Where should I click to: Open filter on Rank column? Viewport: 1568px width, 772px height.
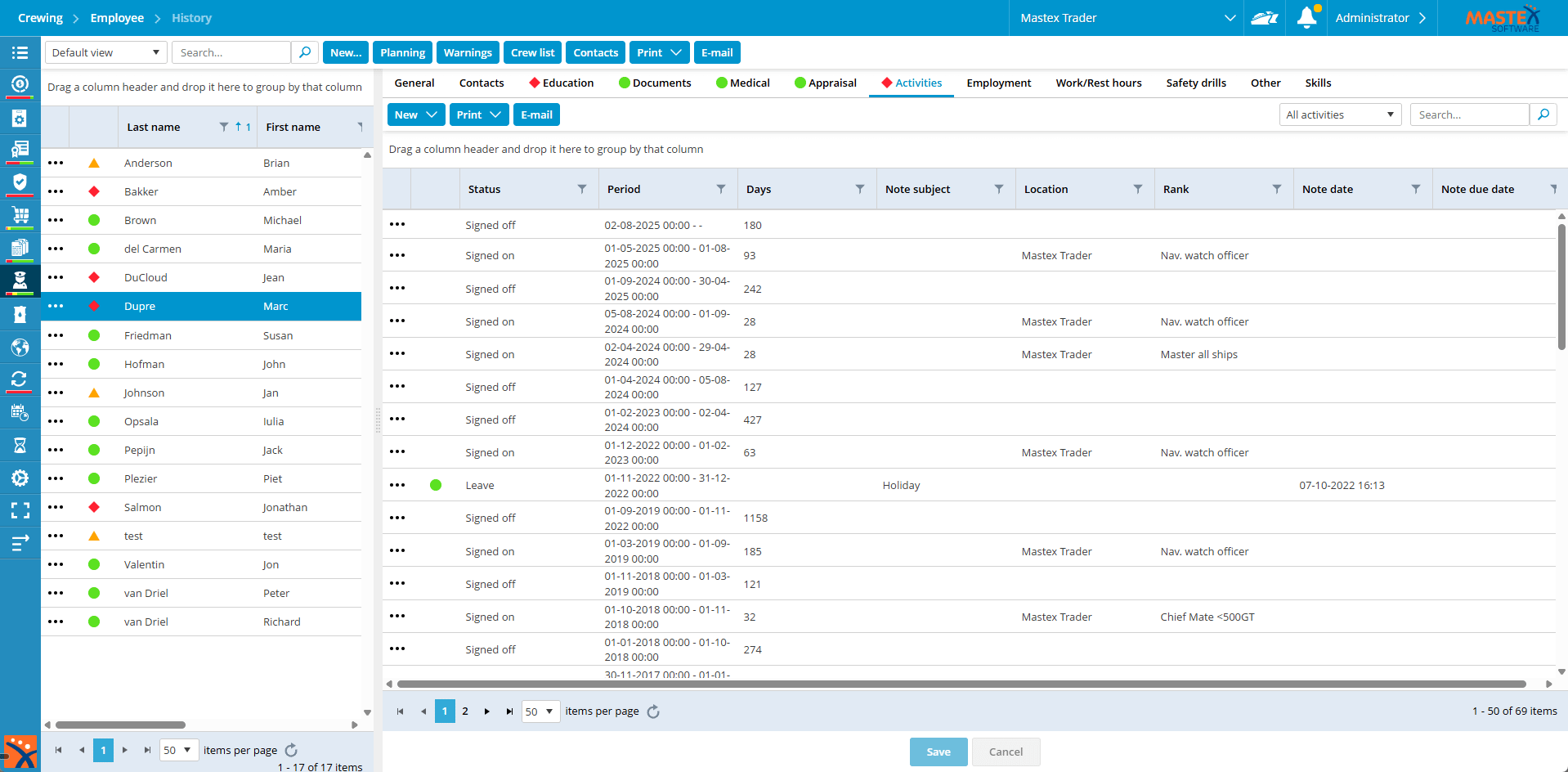(1277, 189)
